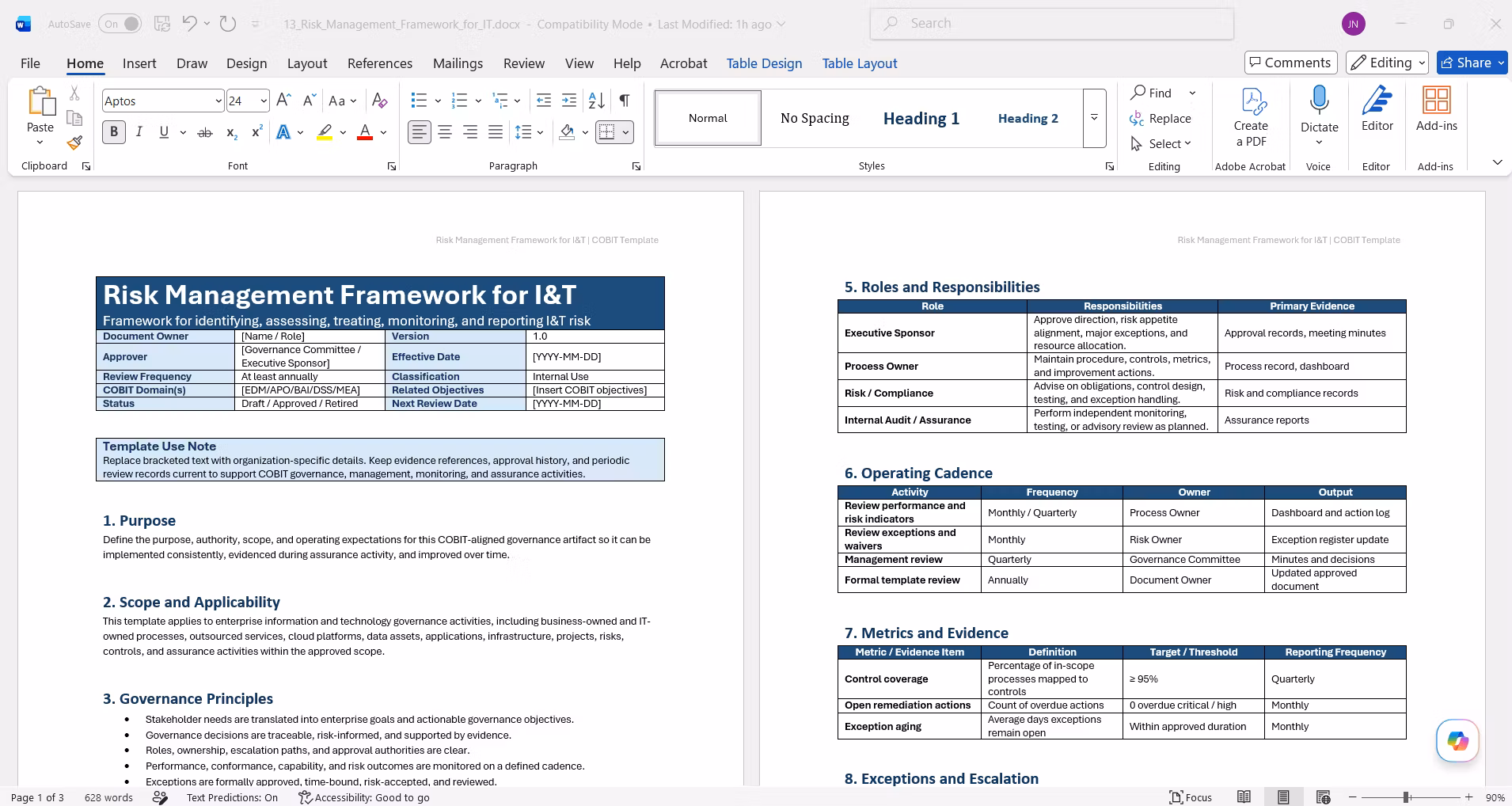Expand the Paste options arrow
Image resolution: width=1512 pixels, height=806 pixels.
[x=40, y=143]
